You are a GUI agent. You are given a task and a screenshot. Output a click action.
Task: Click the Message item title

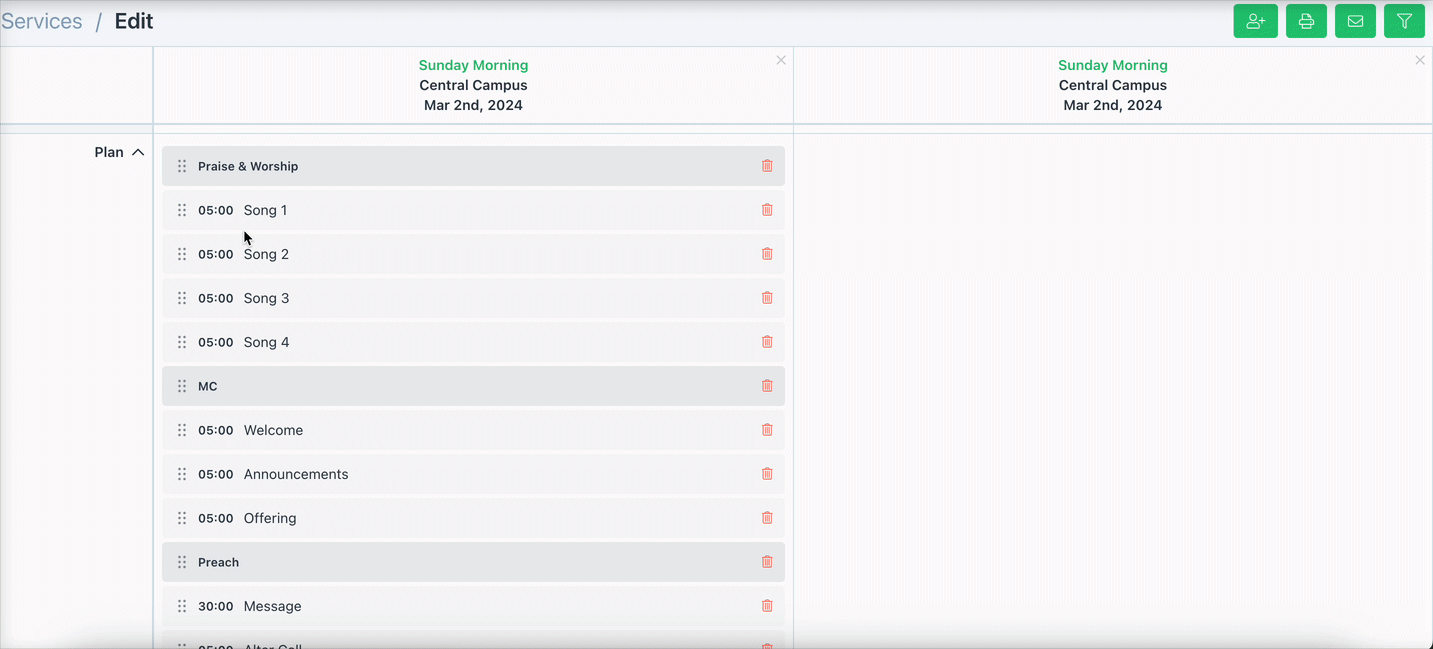click(x=272, y=606)
